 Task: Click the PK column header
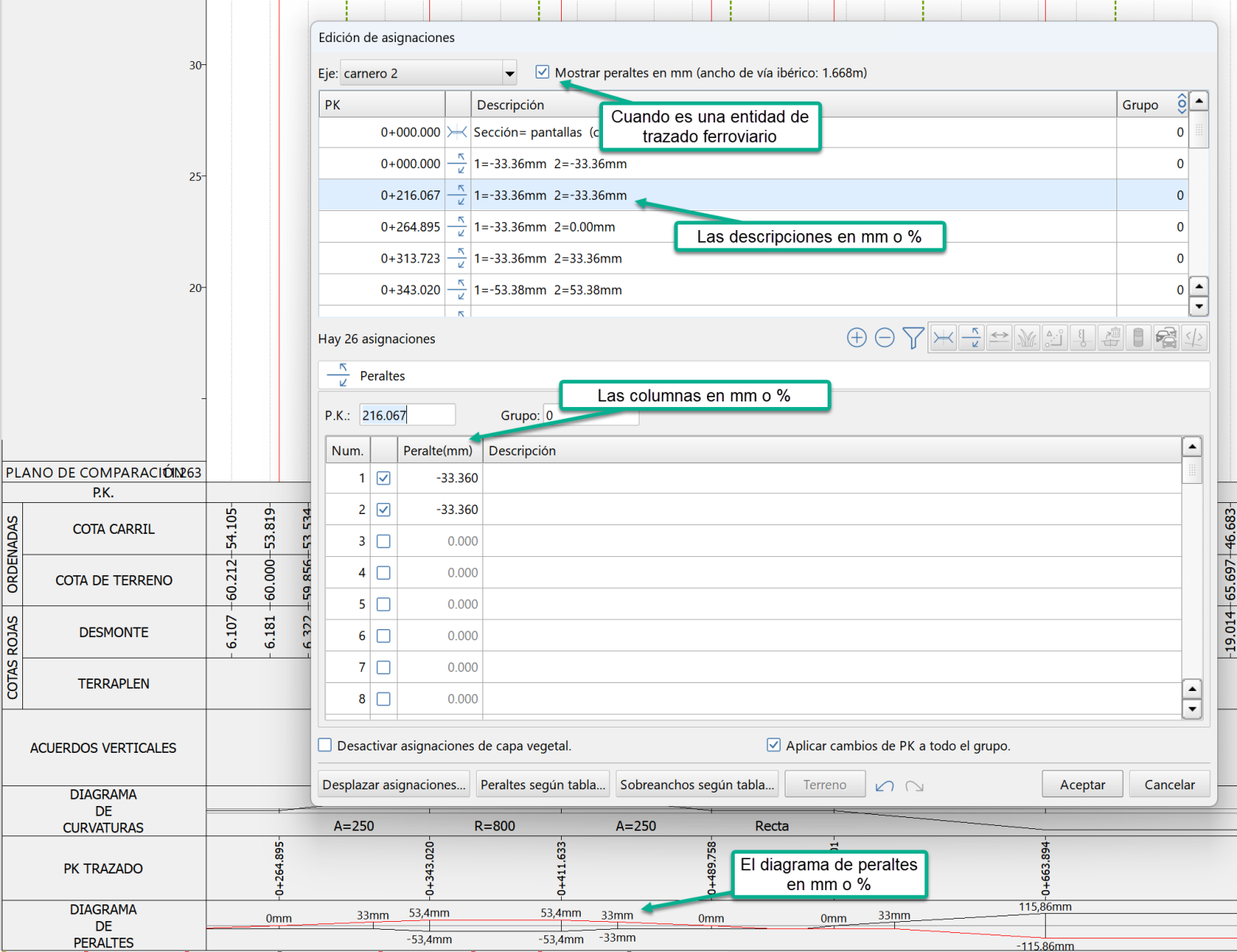382,105
